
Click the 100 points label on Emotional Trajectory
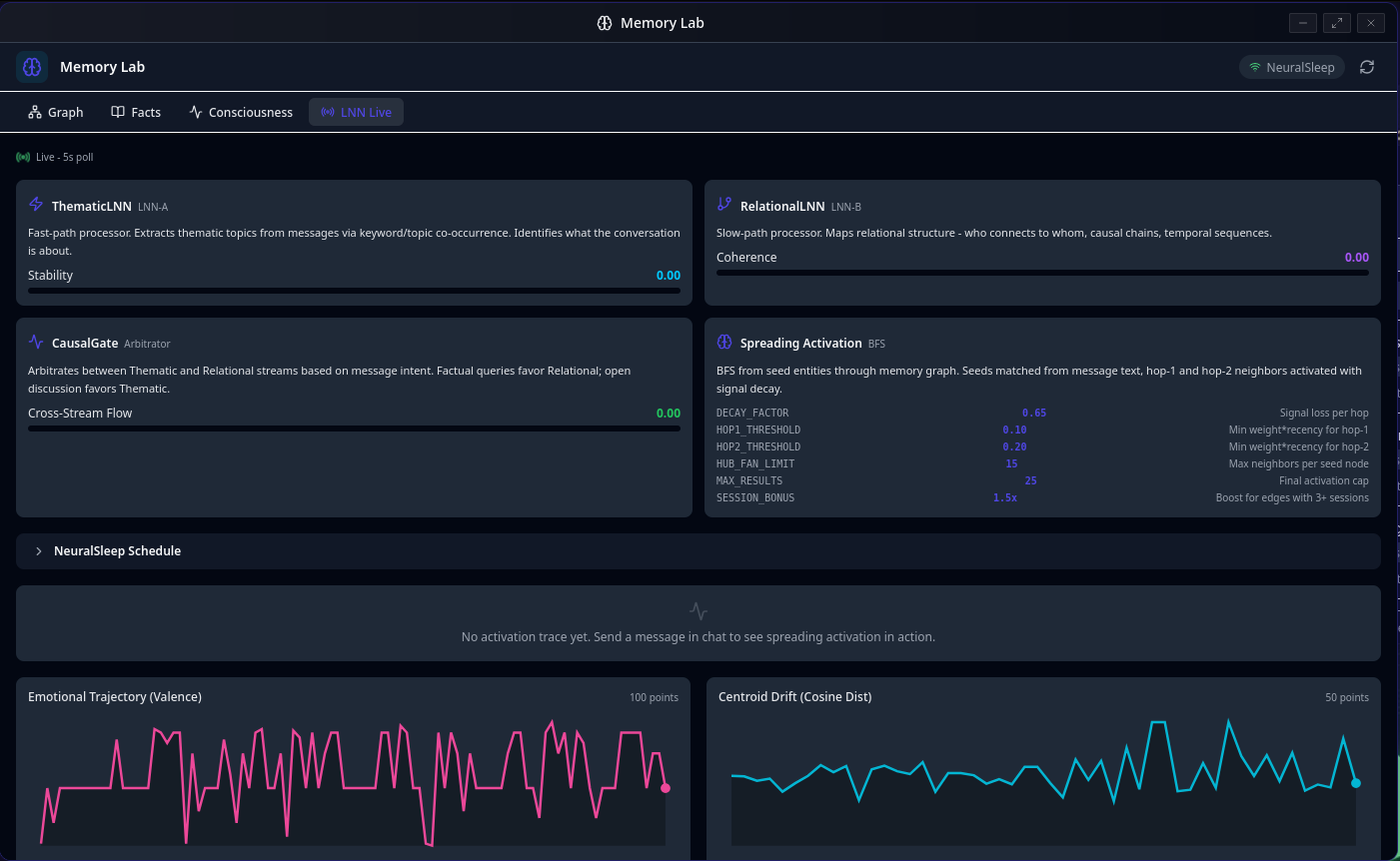tap(654, 697)
